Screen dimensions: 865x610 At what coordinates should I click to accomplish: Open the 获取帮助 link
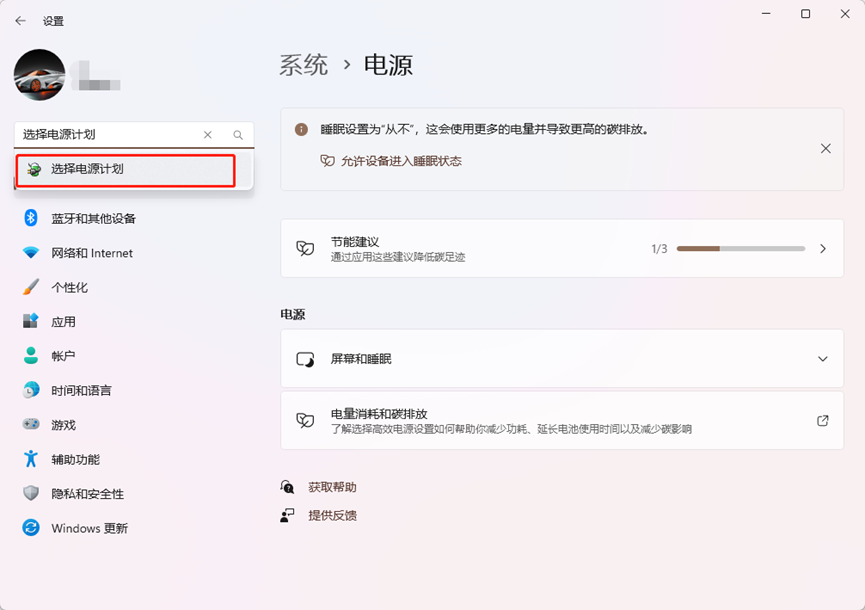(x=332, y=488)
